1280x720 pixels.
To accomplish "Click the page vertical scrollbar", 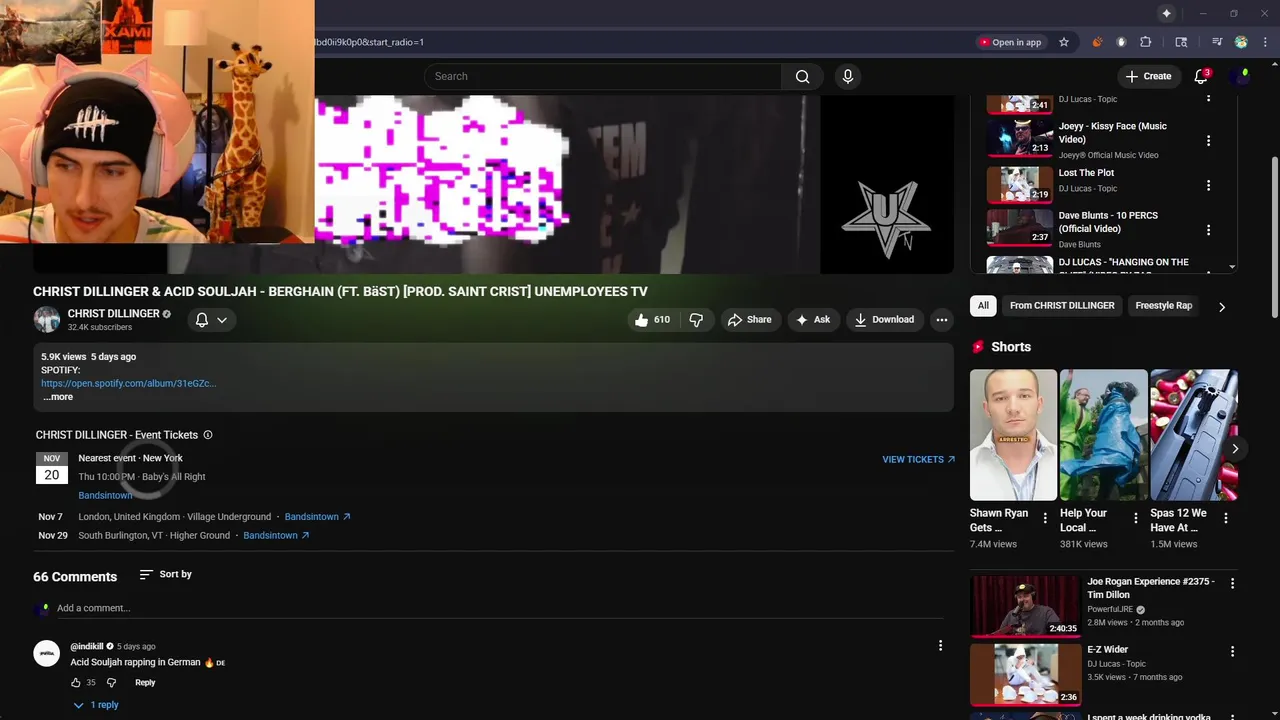I will click(1274, 237).
